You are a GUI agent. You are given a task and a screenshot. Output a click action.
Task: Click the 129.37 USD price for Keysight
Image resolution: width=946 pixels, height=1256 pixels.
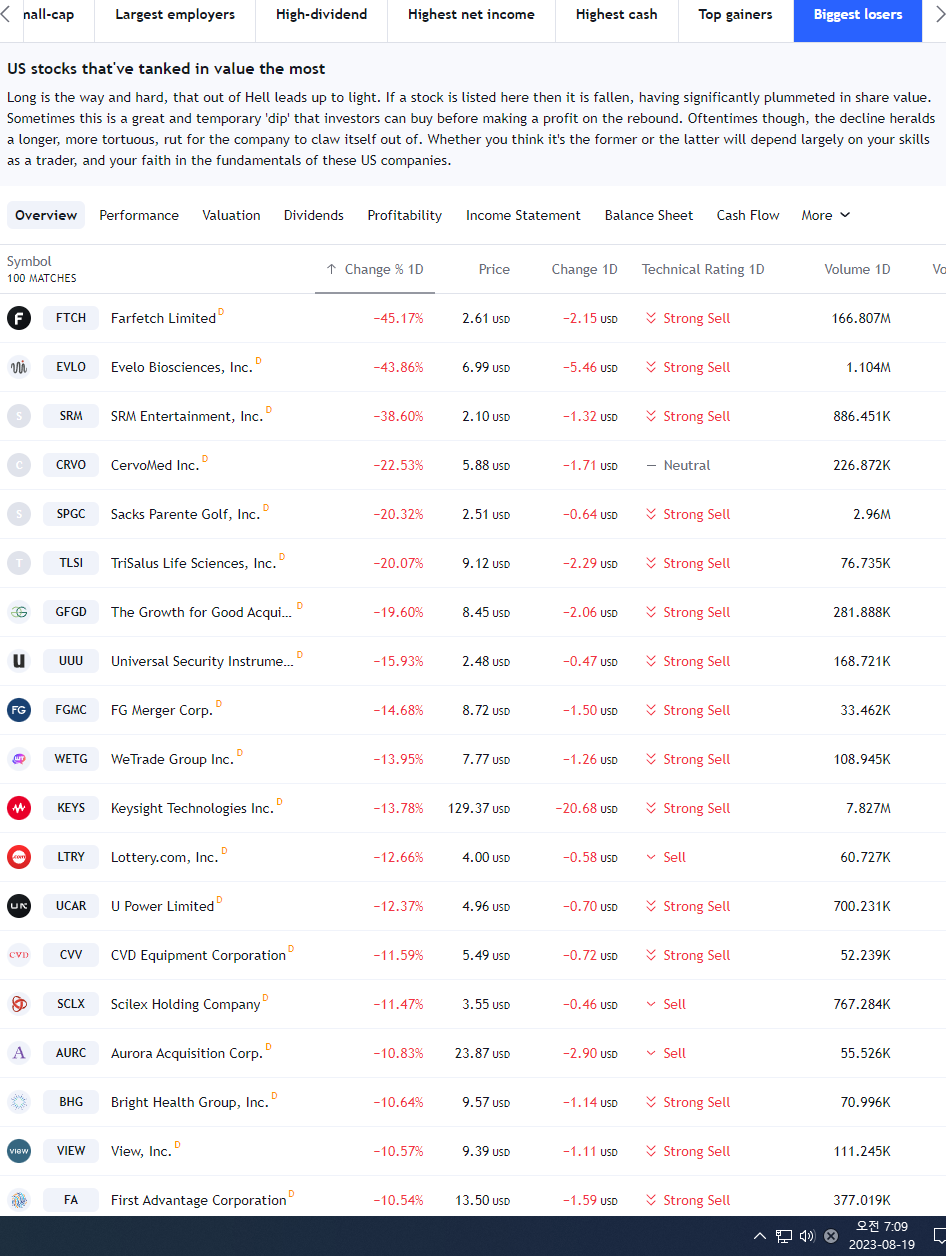(479, 808)
